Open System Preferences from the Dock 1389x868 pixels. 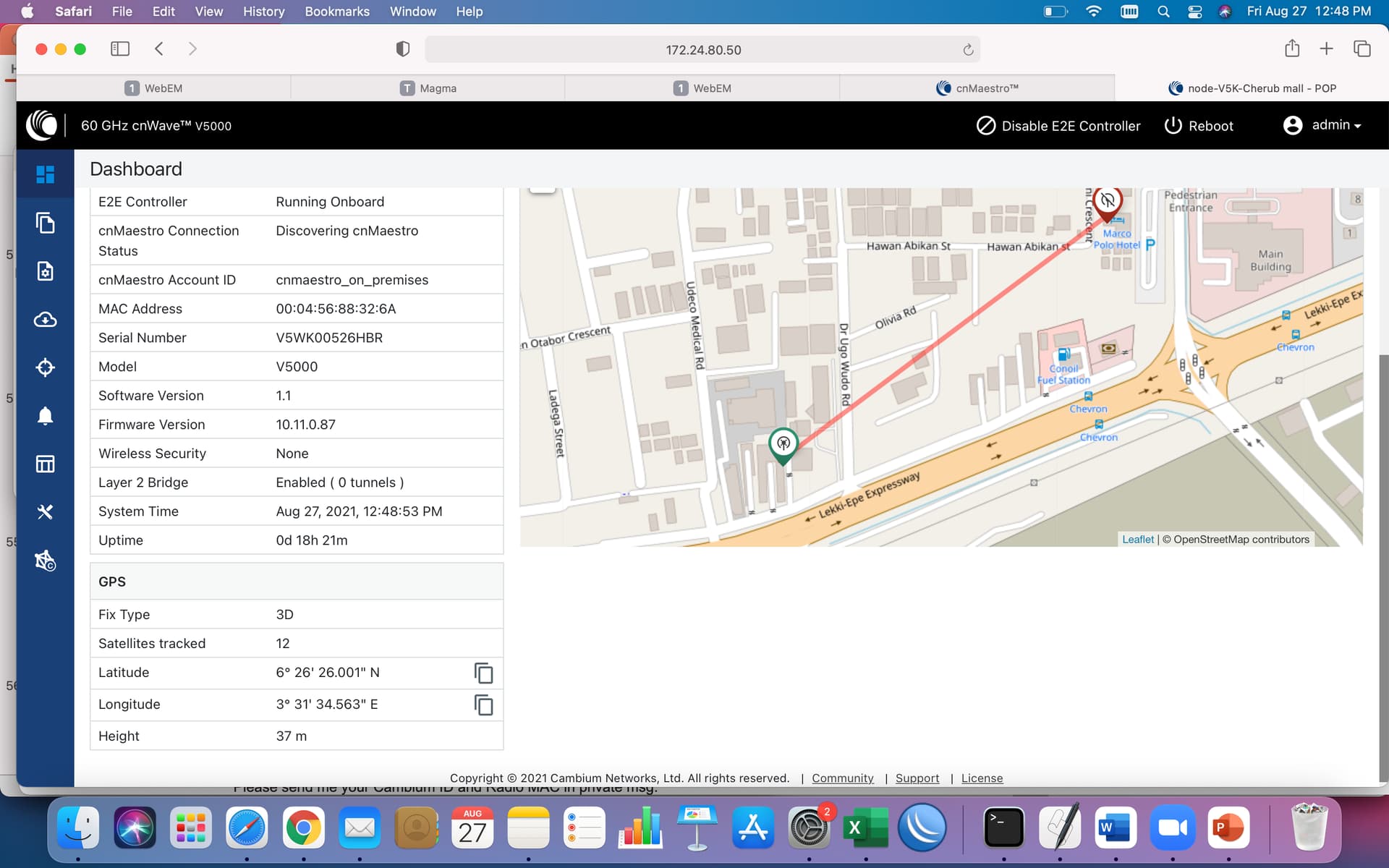click(x=809, y=827)
